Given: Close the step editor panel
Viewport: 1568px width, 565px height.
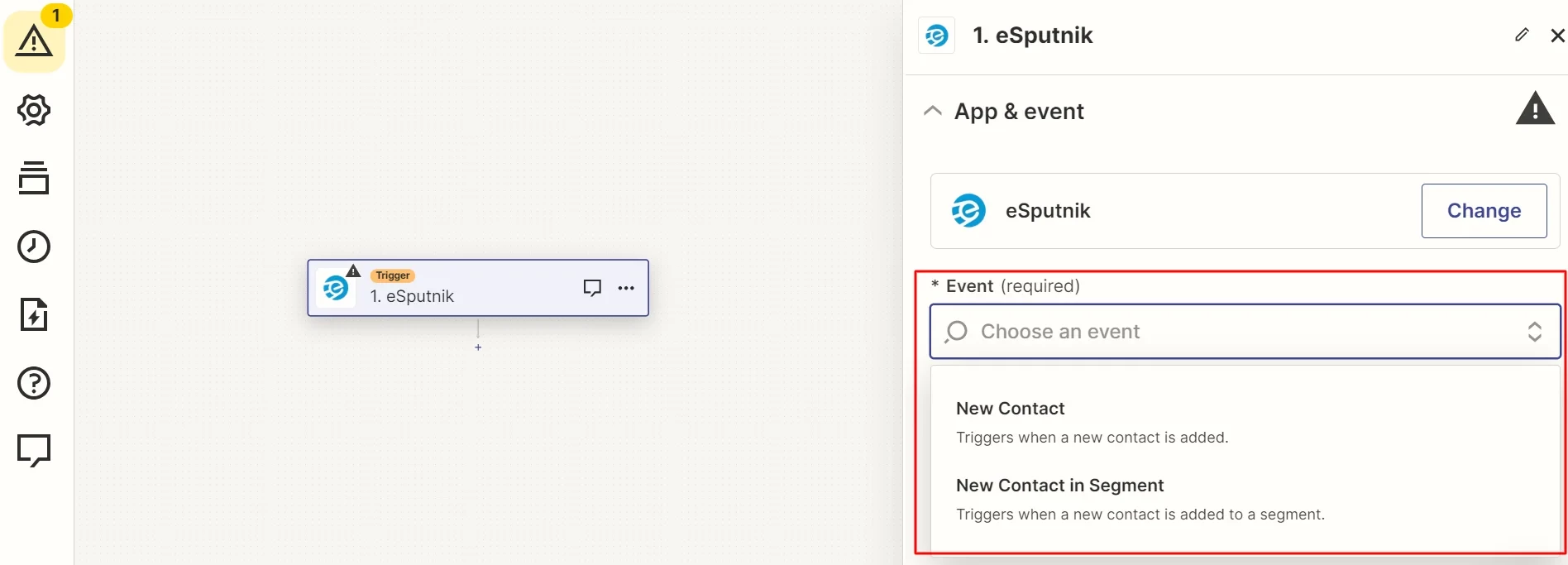Looking at the screenshot, I should tap(1557, 36).
